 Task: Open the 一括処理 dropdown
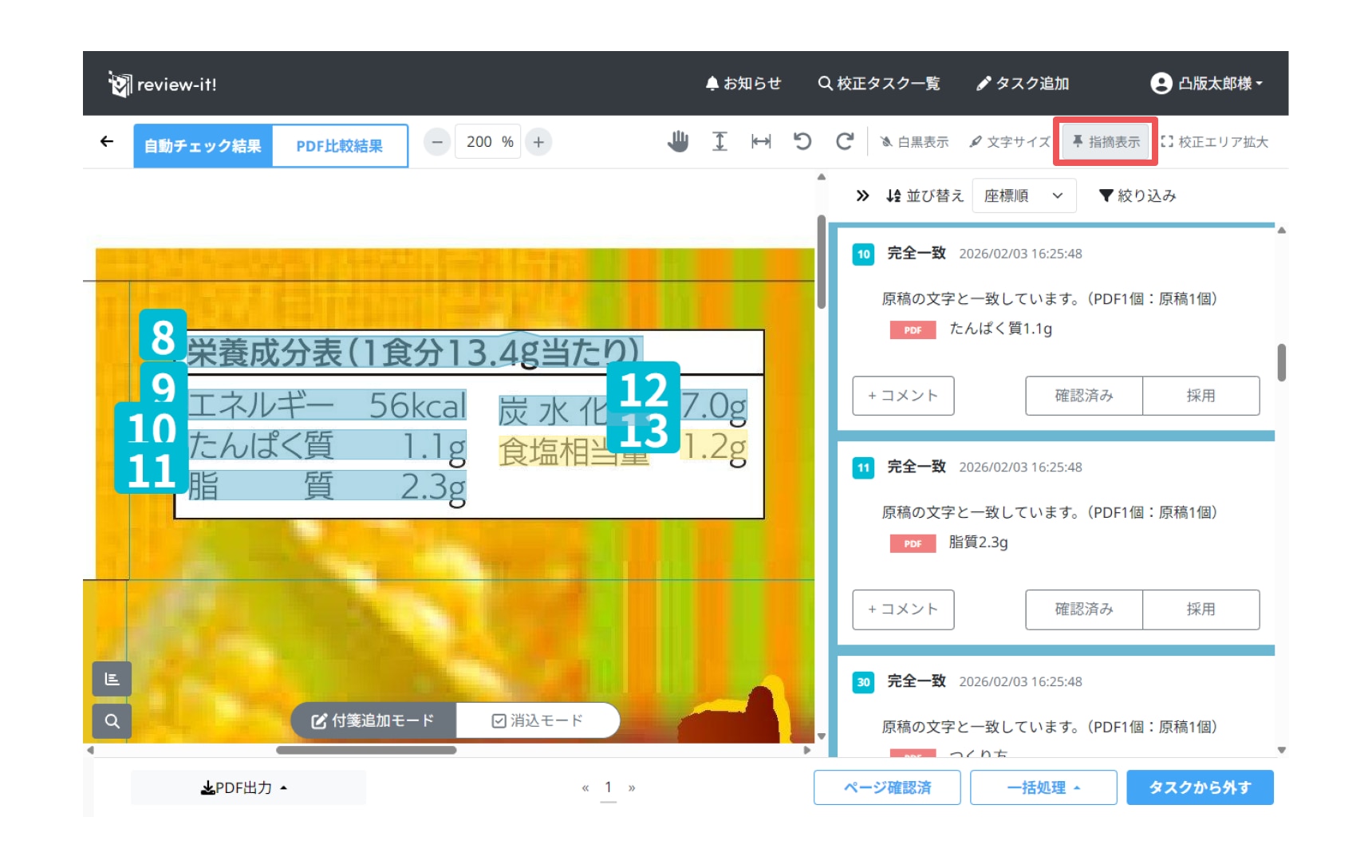(x=1043, y=788)
